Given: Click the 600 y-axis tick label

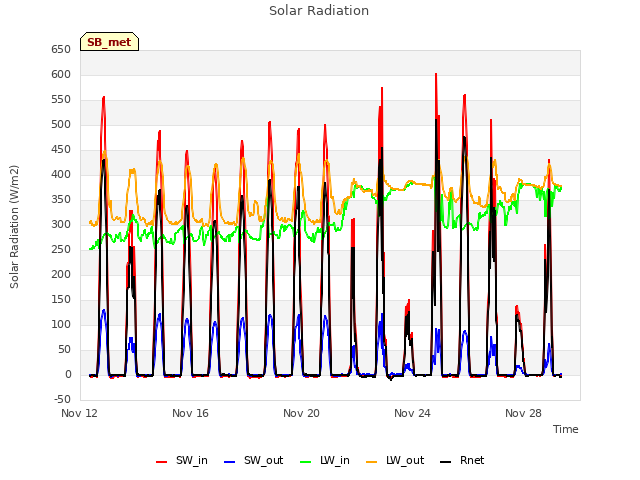Looking at the screenshot, I should click(x=61, y=75).
